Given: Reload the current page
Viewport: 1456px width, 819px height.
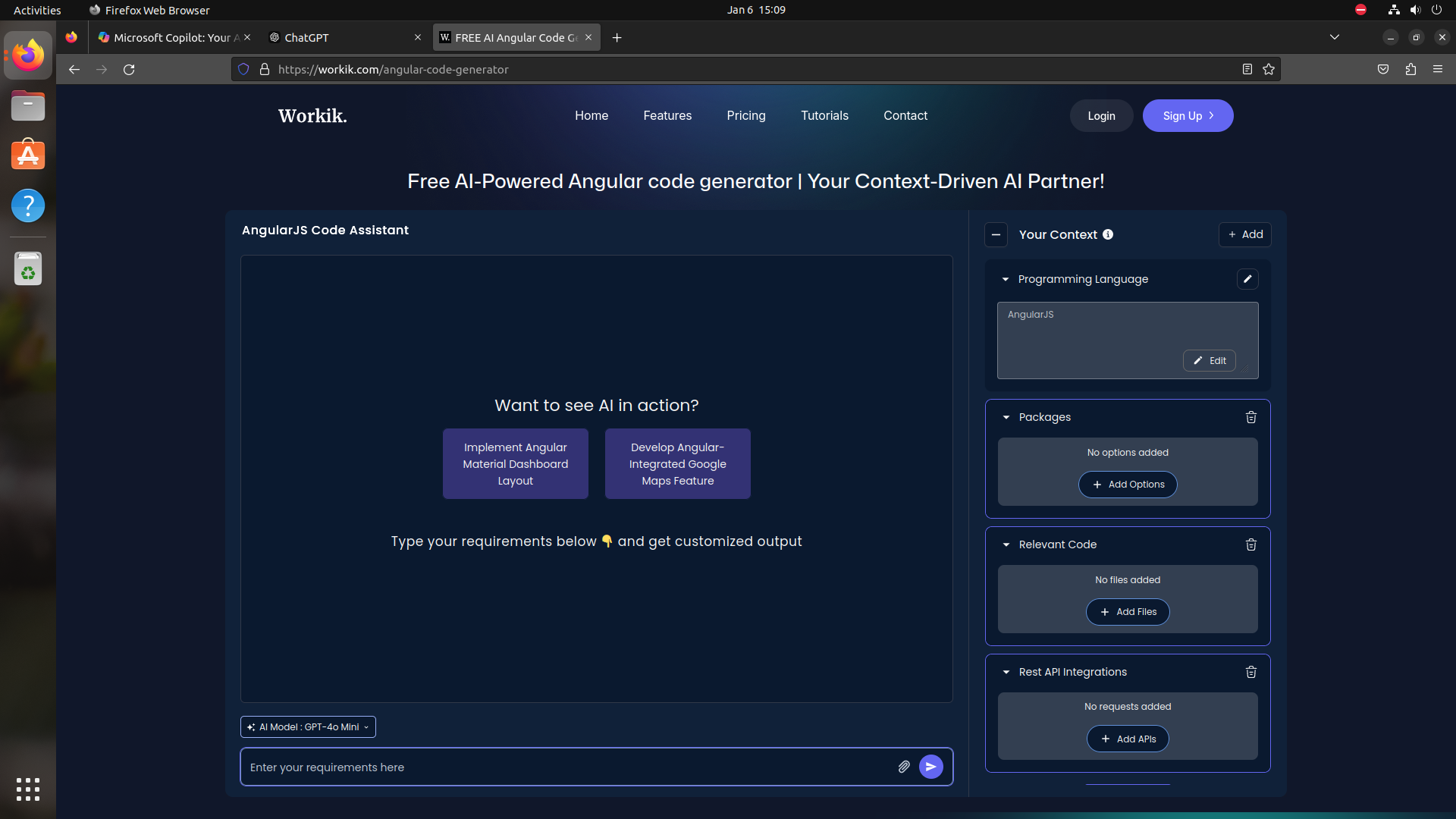Looking at the screenshot, I should [x=129, y=69].
